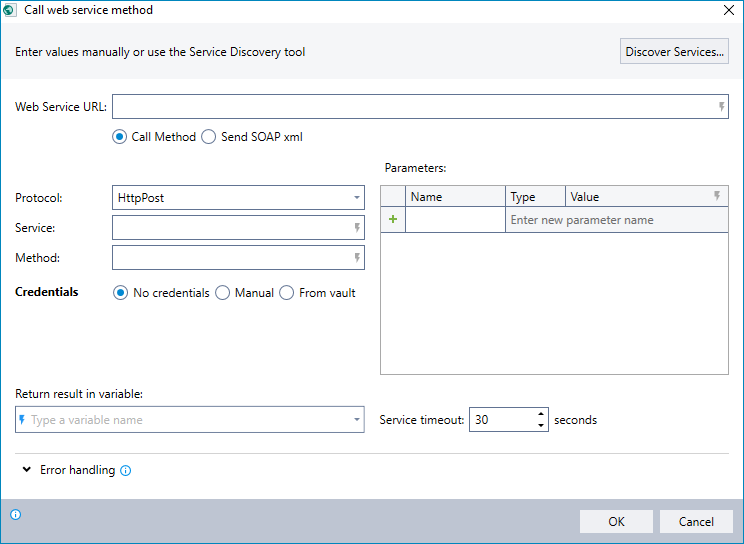Click the help info icon in bottom bar
The height and width of the screenshot is (544, 744).
16,515
